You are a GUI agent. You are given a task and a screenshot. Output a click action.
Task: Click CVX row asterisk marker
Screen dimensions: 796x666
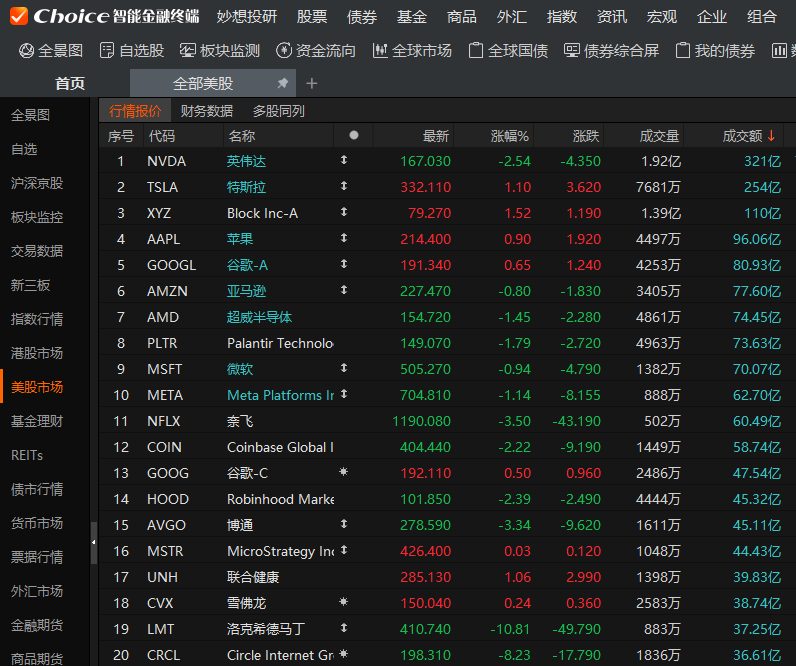(x=344, y=602)
